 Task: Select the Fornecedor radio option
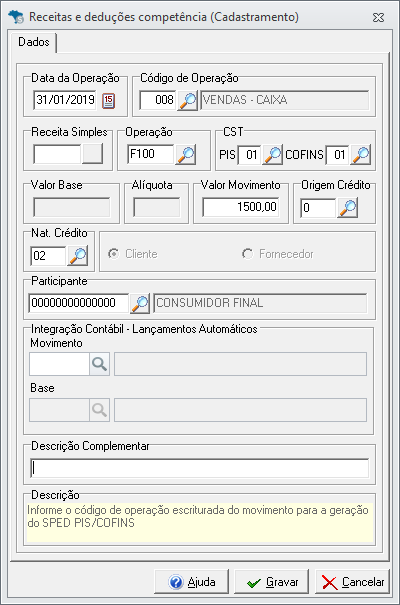[x=247, y=254]
